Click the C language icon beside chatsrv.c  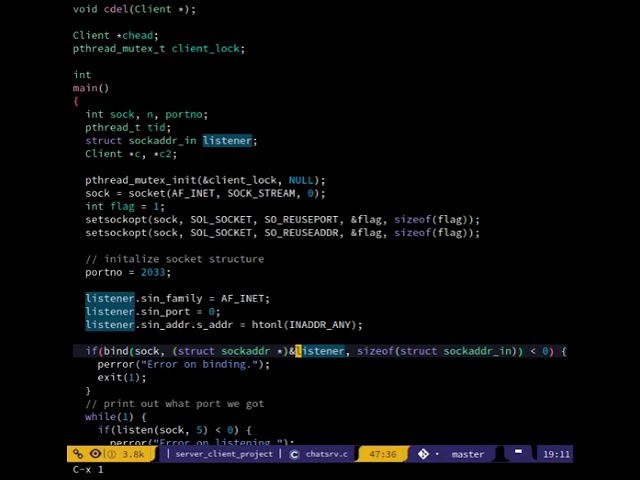pos(294,454)
